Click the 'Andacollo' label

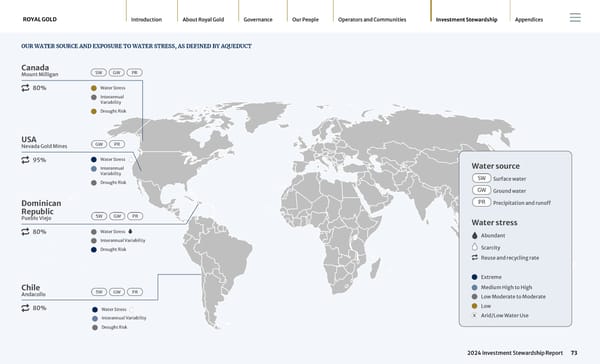pos(33,294)
